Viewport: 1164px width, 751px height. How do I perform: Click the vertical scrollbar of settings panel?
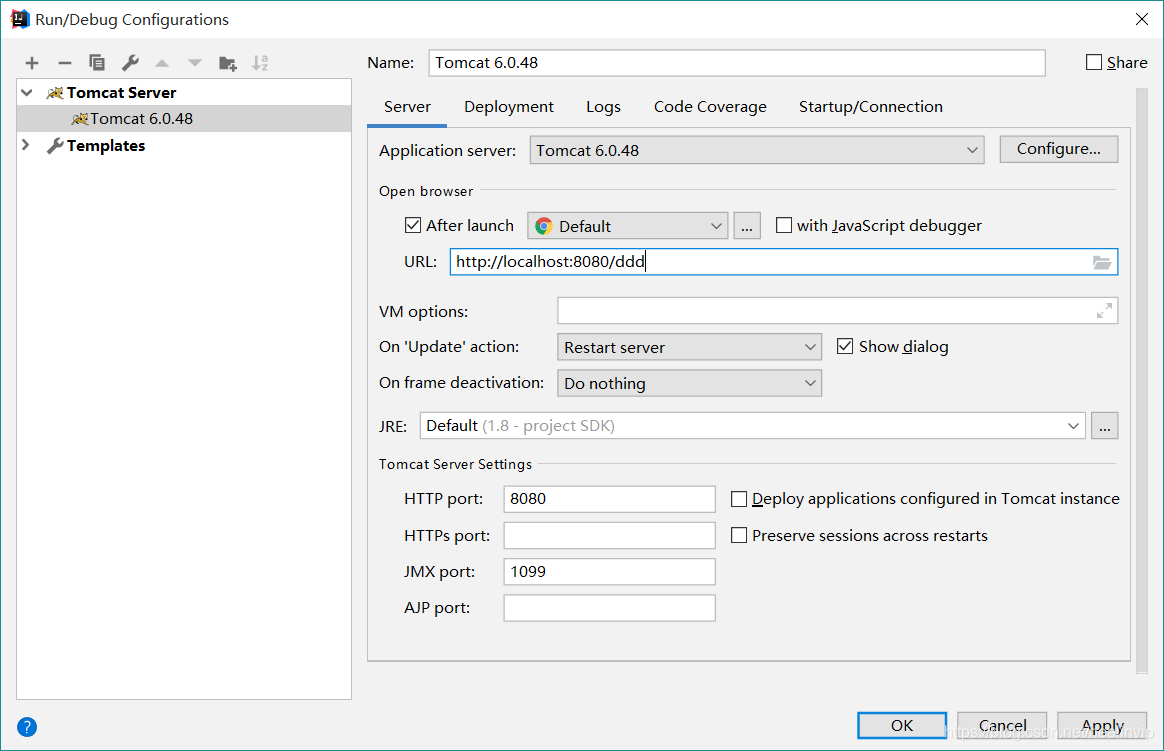pyautogui.click(x=1142, y=380)
